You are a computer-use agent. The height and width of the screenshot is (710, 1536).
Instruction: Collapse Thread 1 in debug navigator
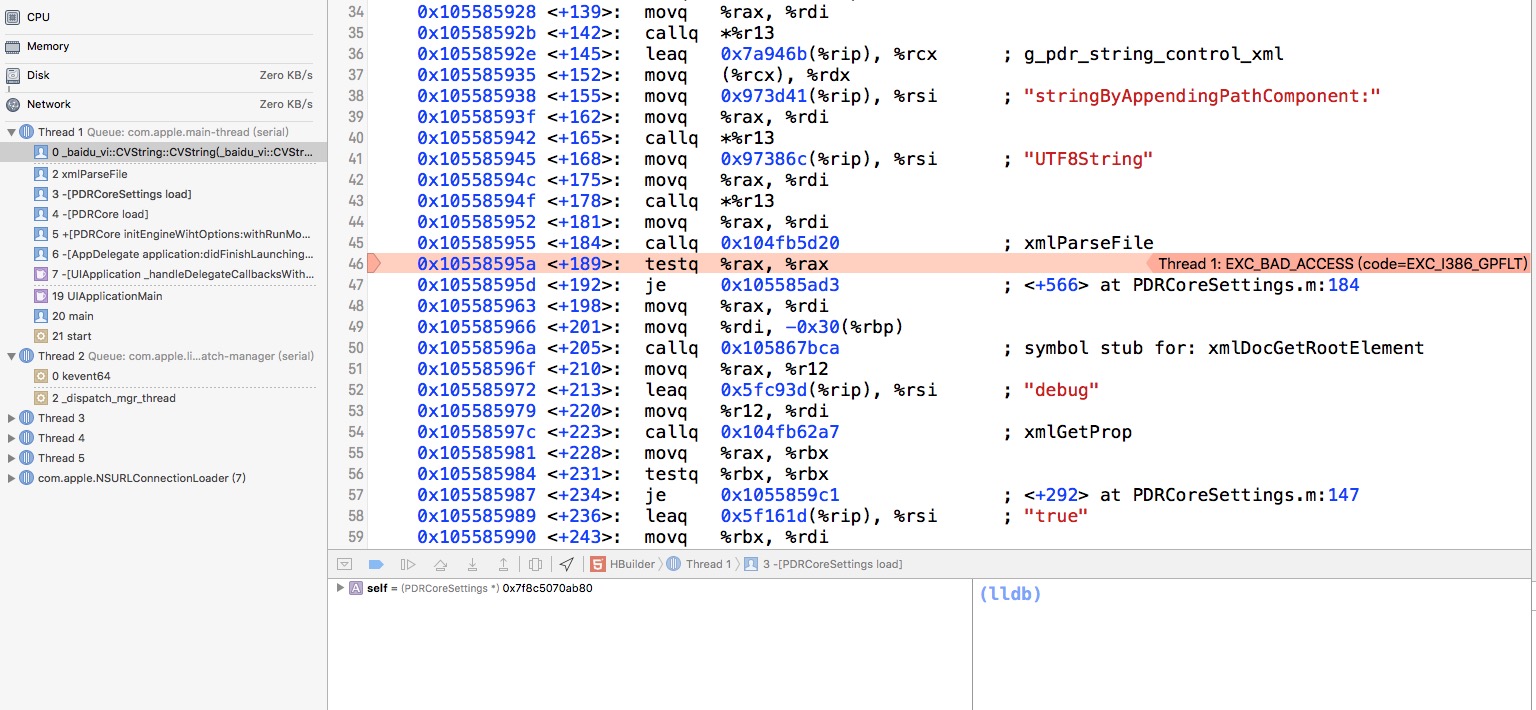click(x=11, y=132)
